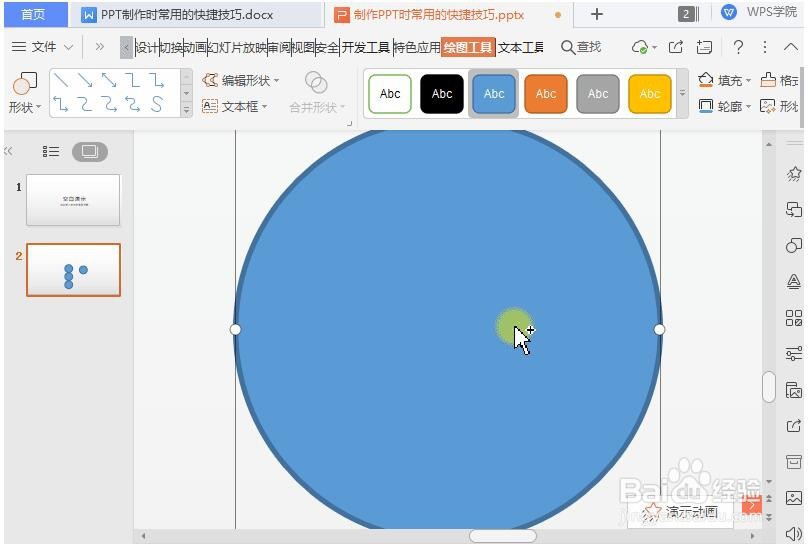Collapse the ribbon with the caret icon
Screen dimensions: 808x544
click(790, 47)
